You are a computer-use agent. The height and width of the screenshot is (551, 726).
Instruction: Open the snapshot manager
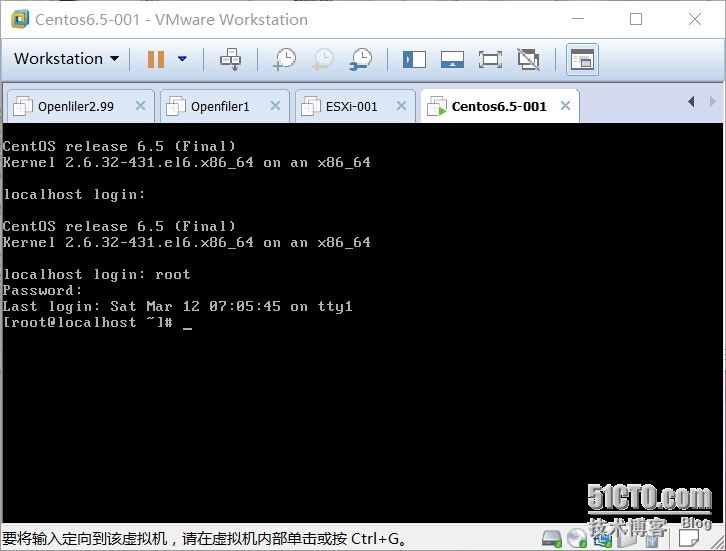coord(361,59)
